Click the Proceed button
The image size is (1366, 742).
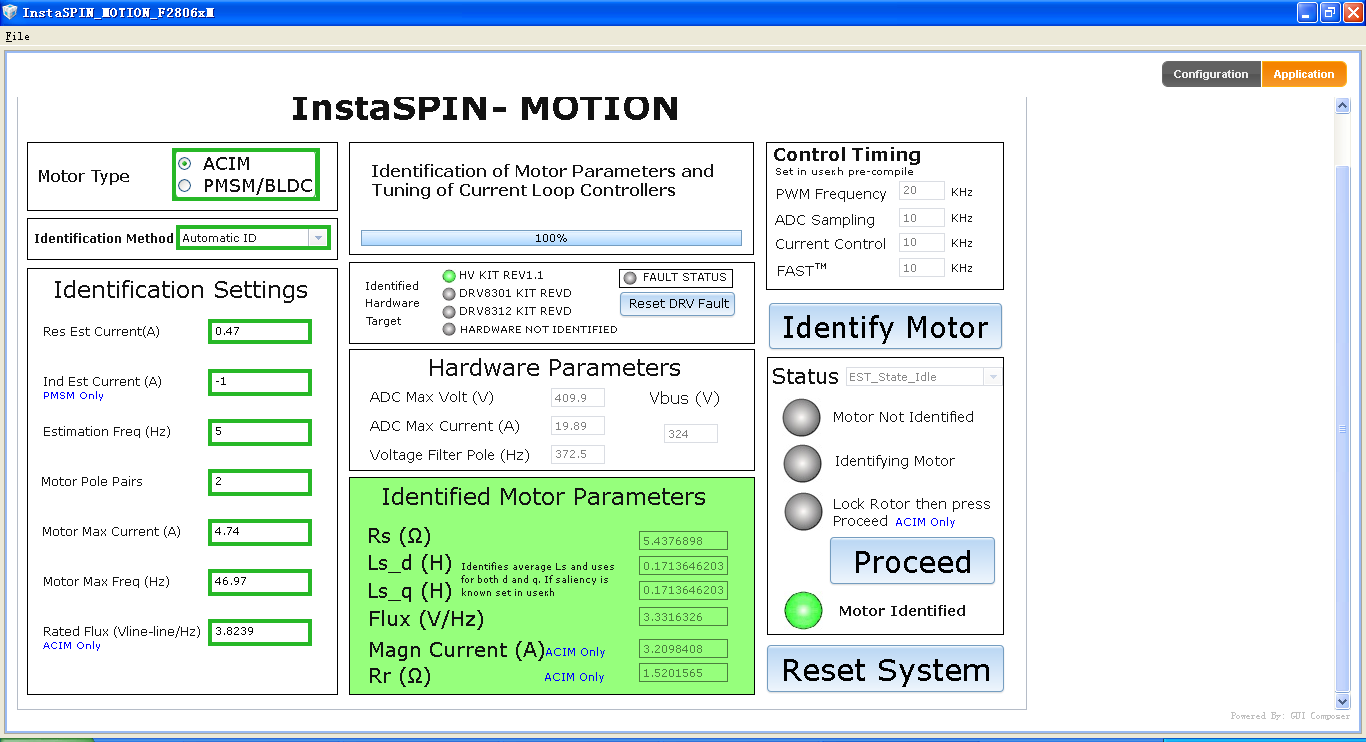(912, 561)
